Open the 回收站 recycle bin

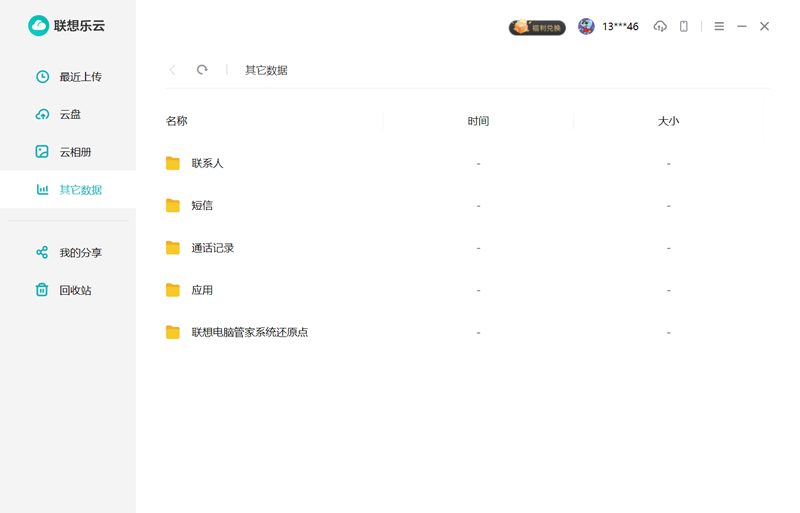[75, 291]
